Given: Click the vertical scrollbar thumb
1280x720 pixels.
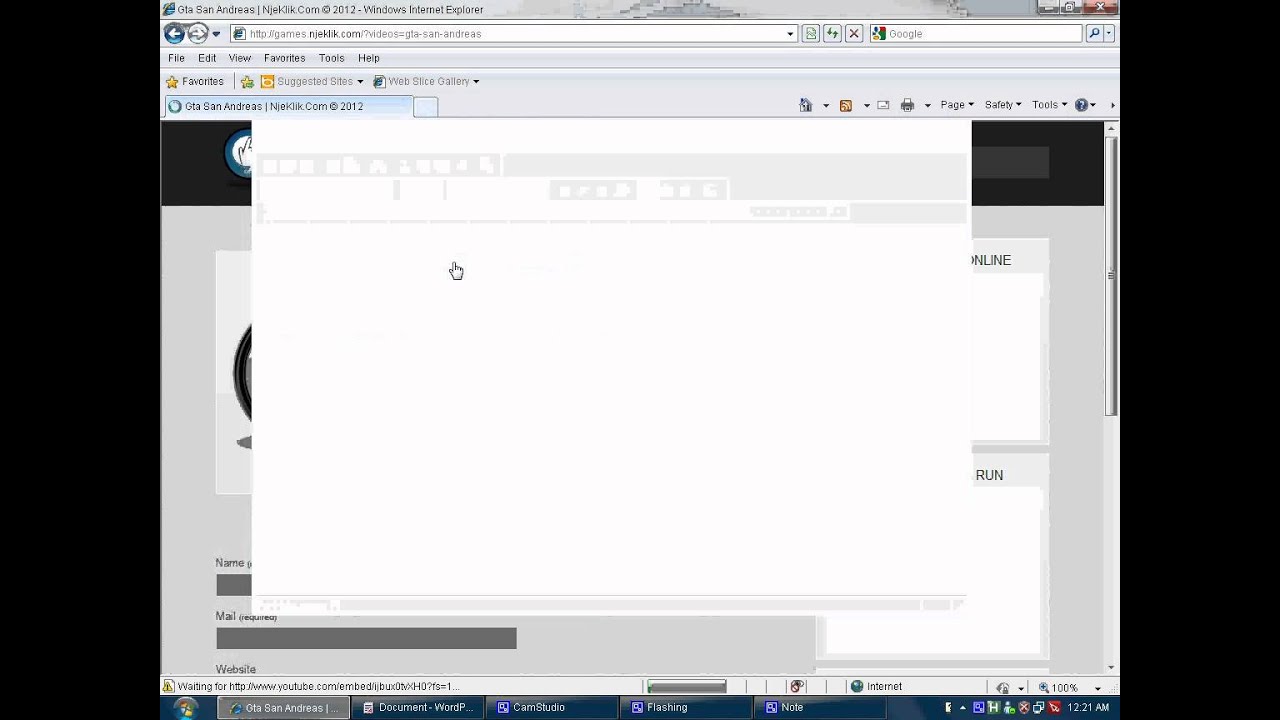Looking at the screenshot, I should (x=1111, y=275).
